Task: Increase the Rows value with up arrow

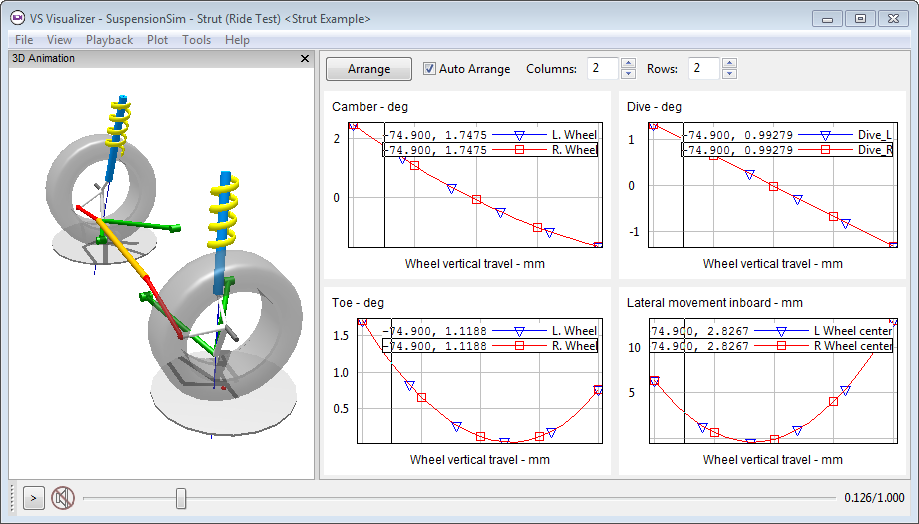Action: 729,64
